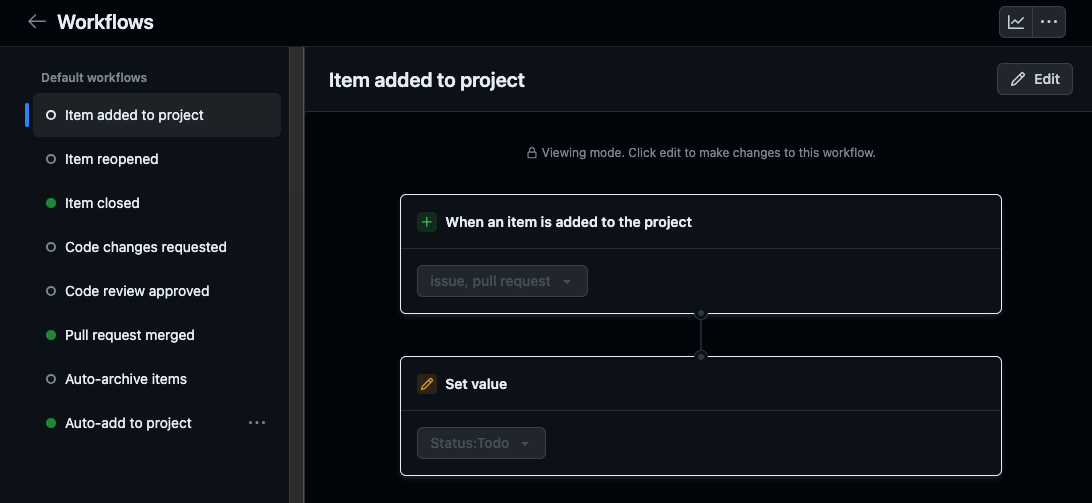1092x503 pixels.
Task: Open the insights chart icon
Action: click(x=1016, y=22)
